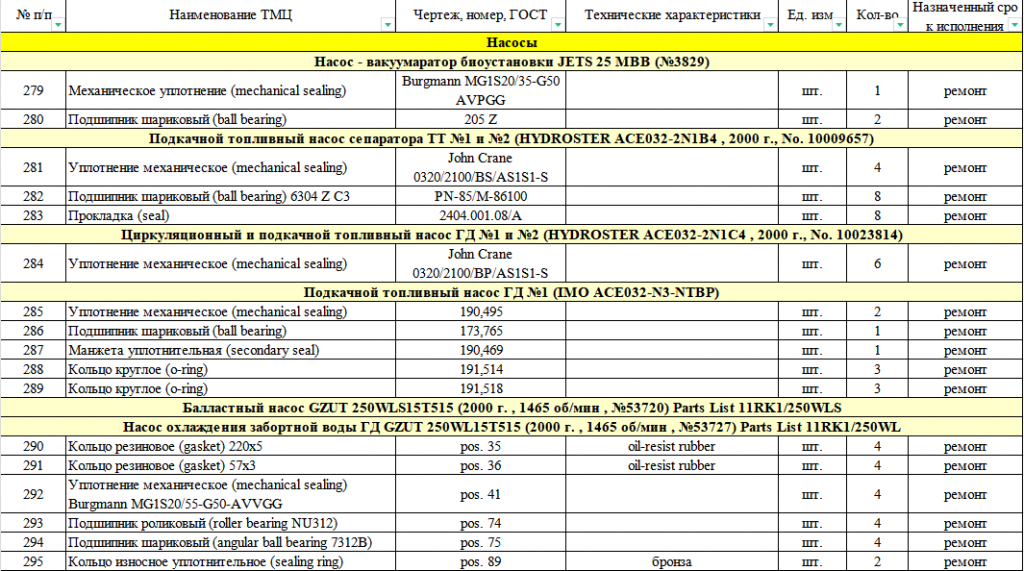This screenshot has width=1024, height=571.
Task: Open the Чертеж, номер, ГОСТ filter dropdown
Action: (x=556, y=25)
